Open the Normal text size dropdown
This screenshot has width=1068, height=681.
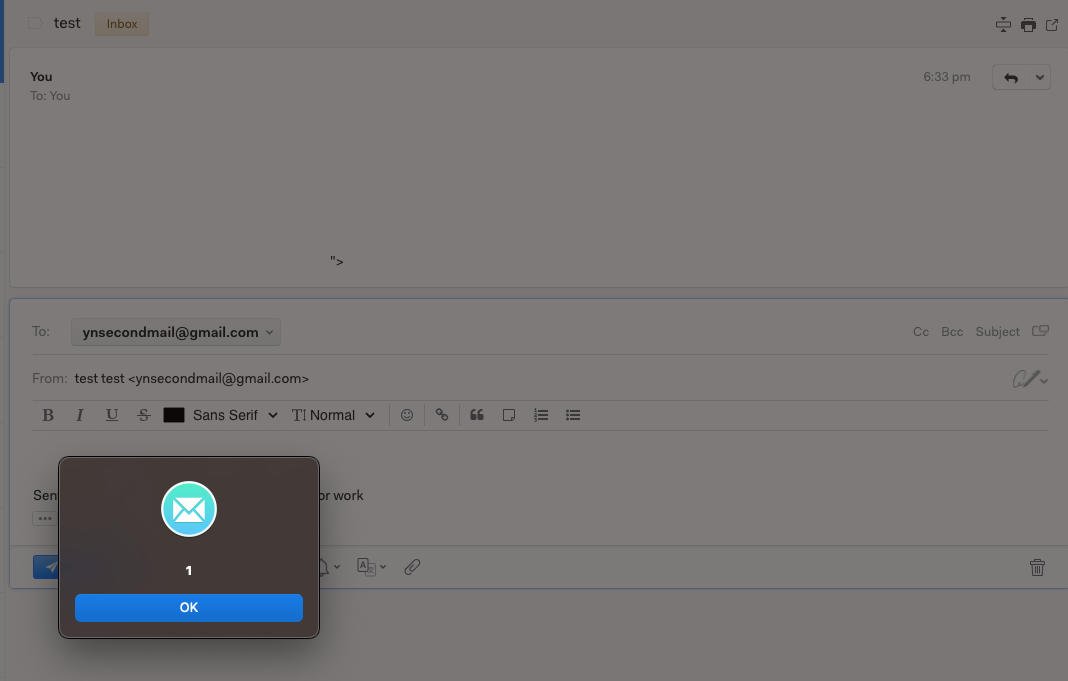(x=333, y=415)
